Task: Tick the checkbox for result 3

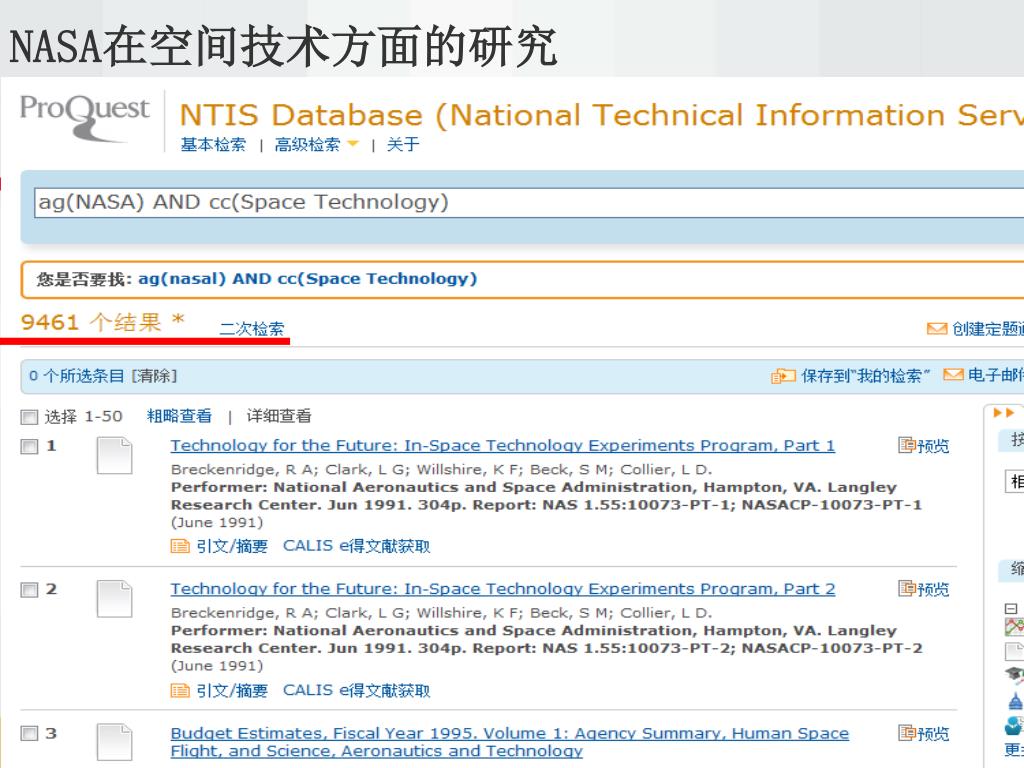Action: pos(29,733)
